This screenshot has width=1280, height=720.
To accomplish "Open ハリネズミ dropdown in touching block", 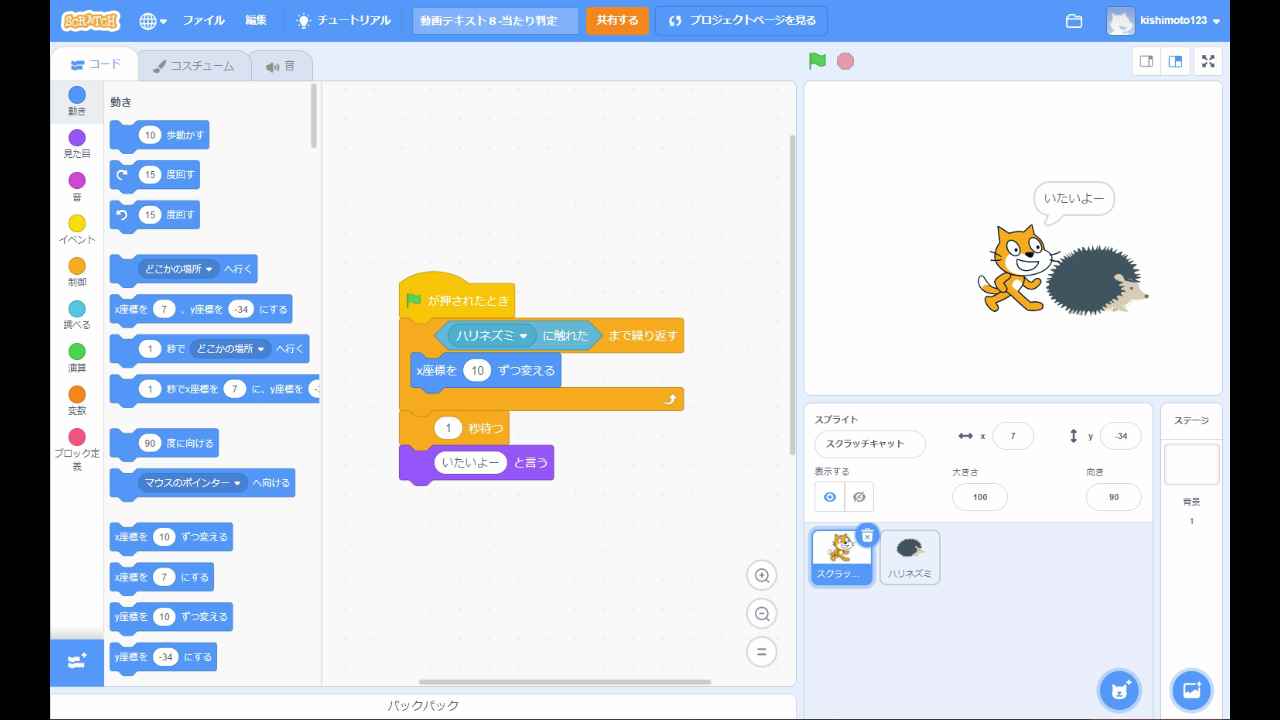I will [492, 336].
